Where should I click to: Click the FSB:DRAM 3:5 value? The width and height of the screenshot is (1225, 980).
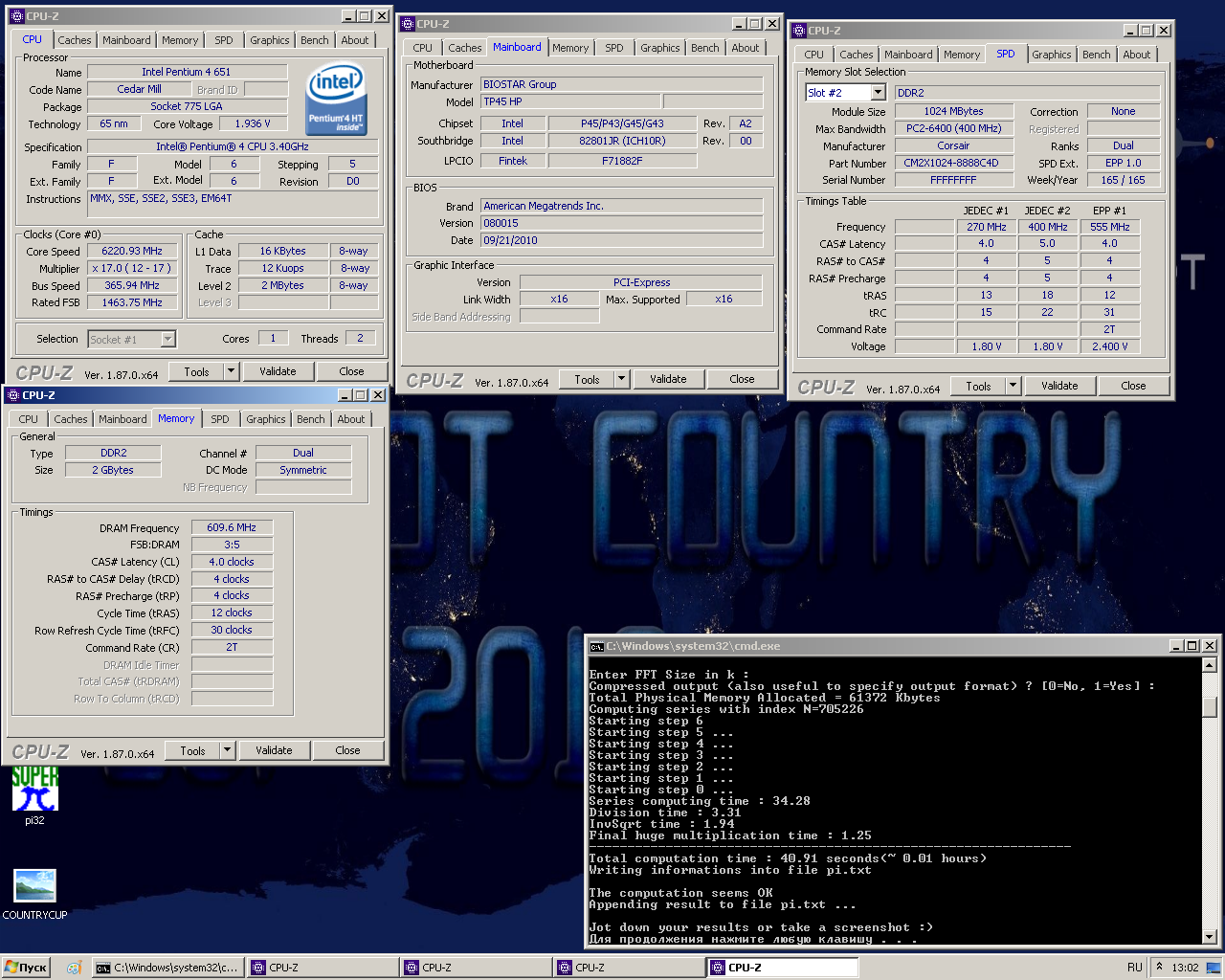232,545
